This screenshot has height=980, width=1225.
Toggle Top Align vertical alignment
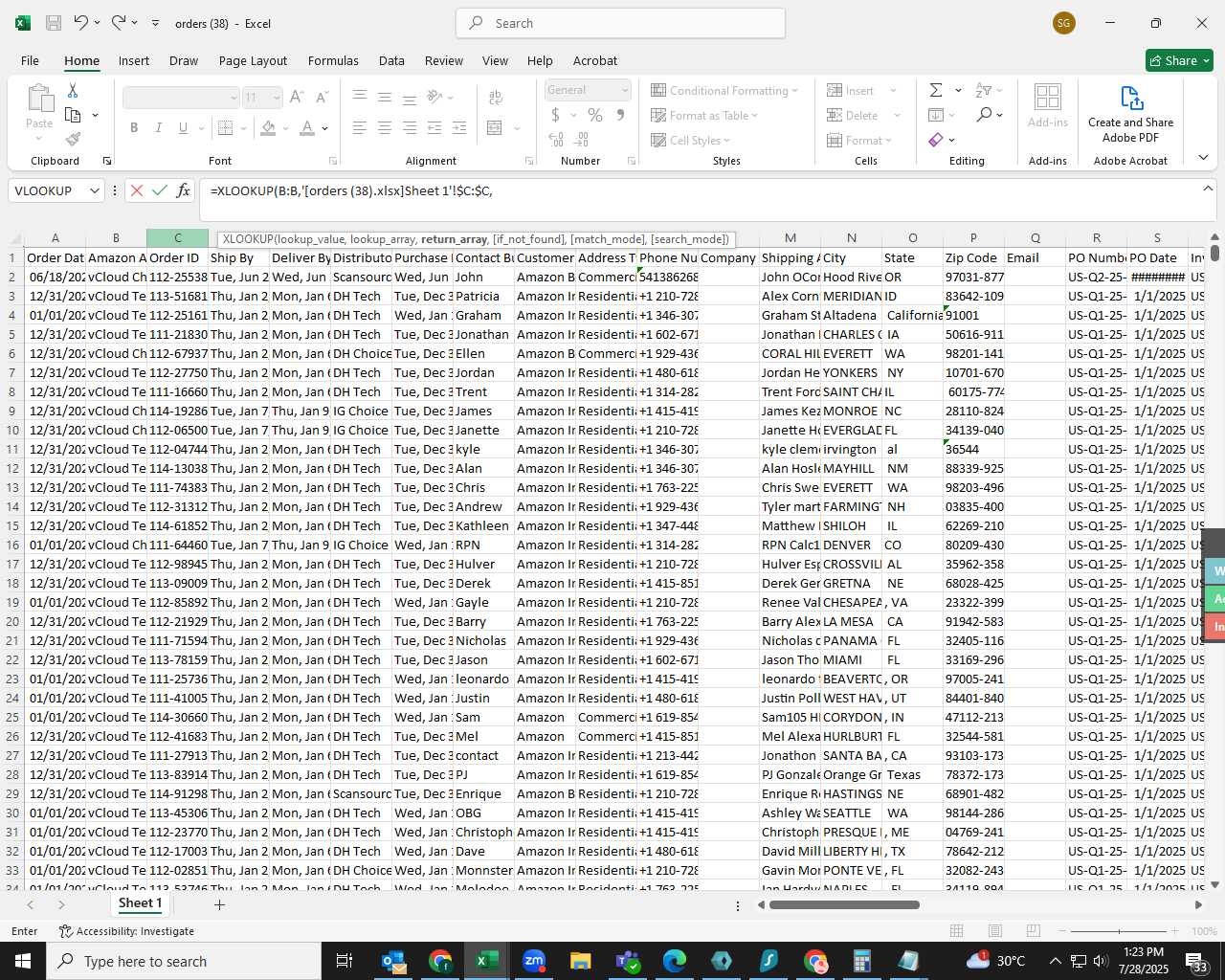[x=360, y=97]
